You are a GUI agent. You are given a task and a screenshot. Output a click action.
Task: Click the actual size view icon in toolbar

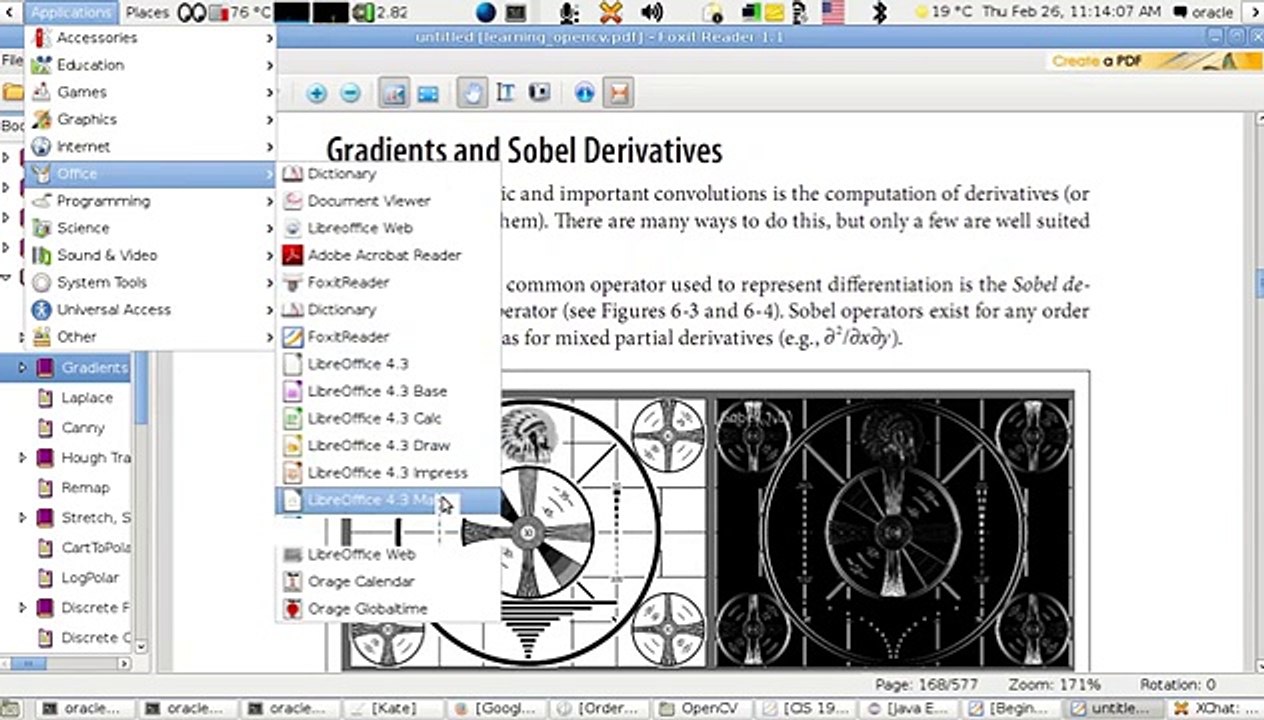(x=394, y=94)
